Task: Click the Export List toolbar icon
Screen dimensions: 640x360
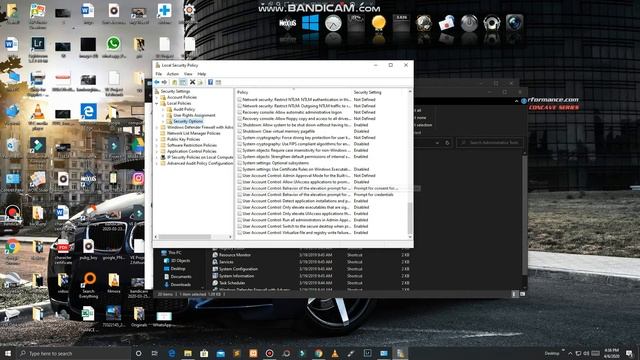Action: point(200,82)
